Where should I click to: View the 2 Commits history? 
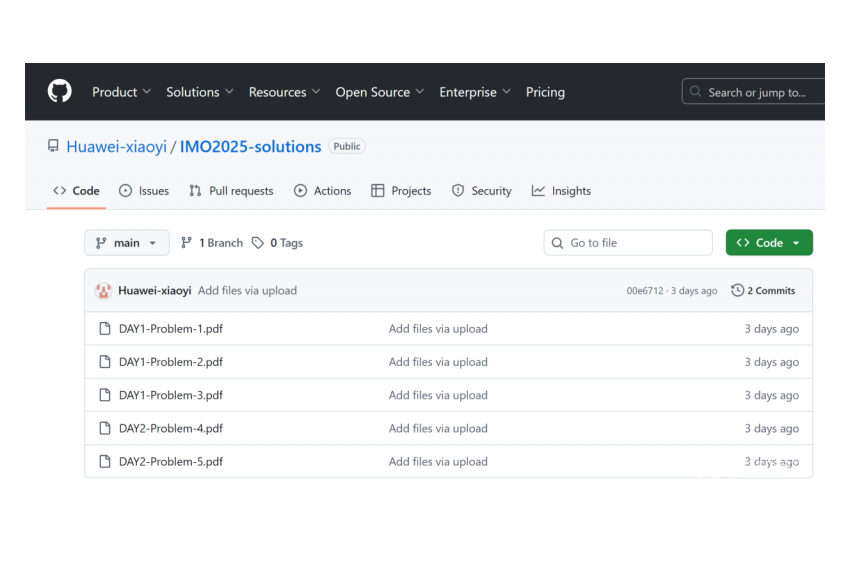(763, 291)
